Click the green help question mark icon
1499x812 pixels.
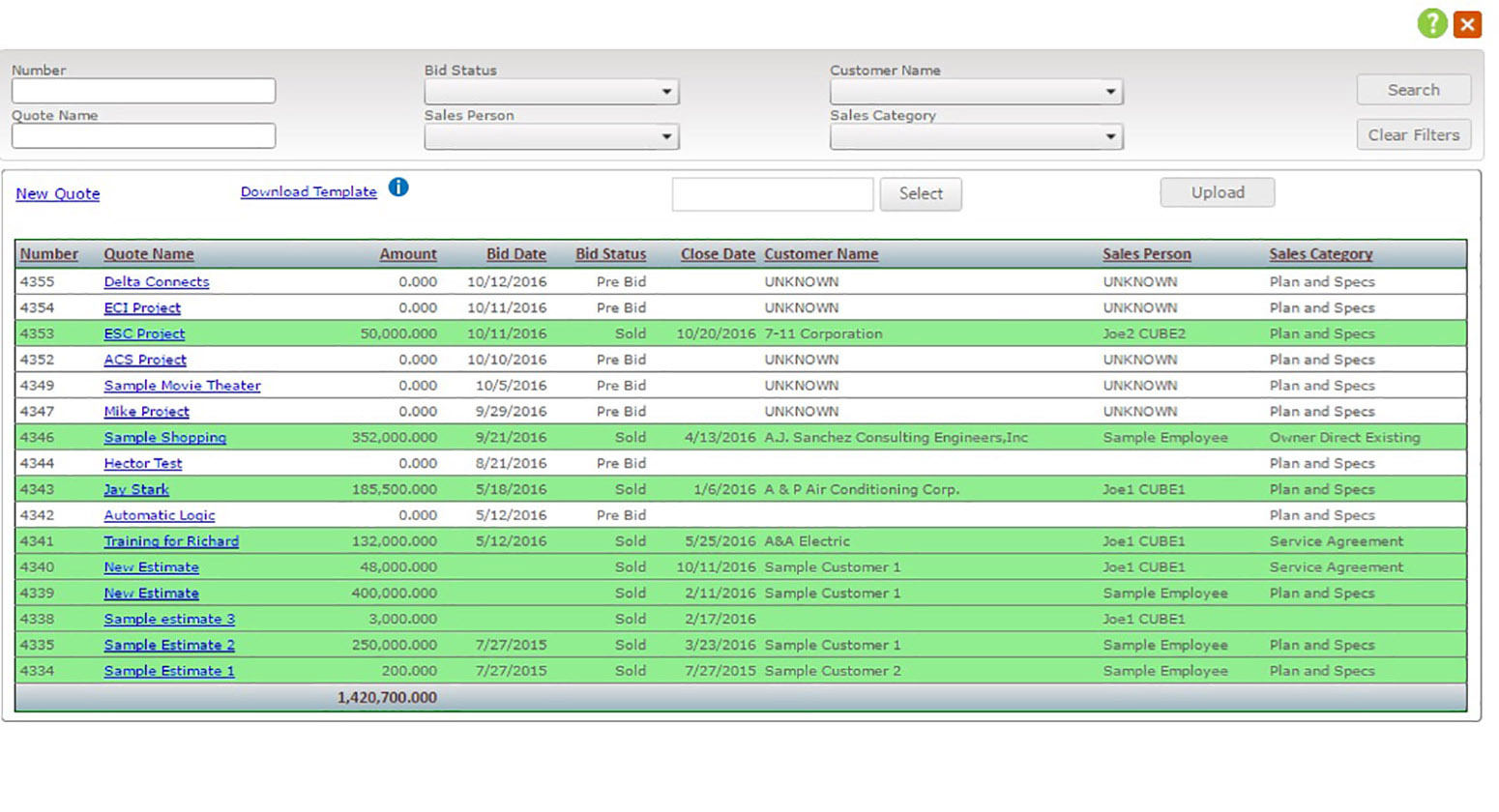(1431, 23)
